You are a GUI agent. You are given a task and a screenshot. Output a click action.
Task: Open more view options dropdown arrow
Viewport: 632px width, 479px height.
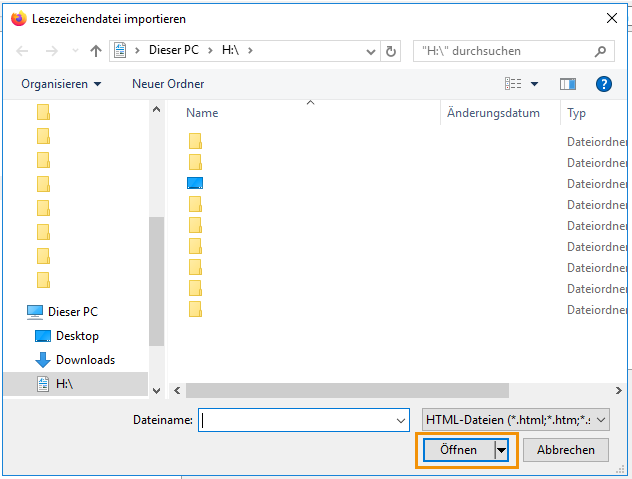534,84
